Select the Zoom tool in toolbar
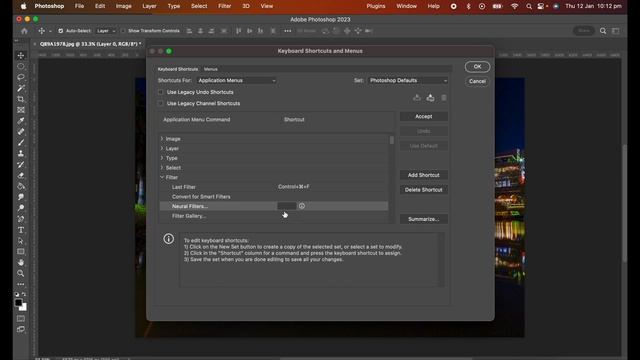Screen dimensions: 640x360 tap(21, 273)
